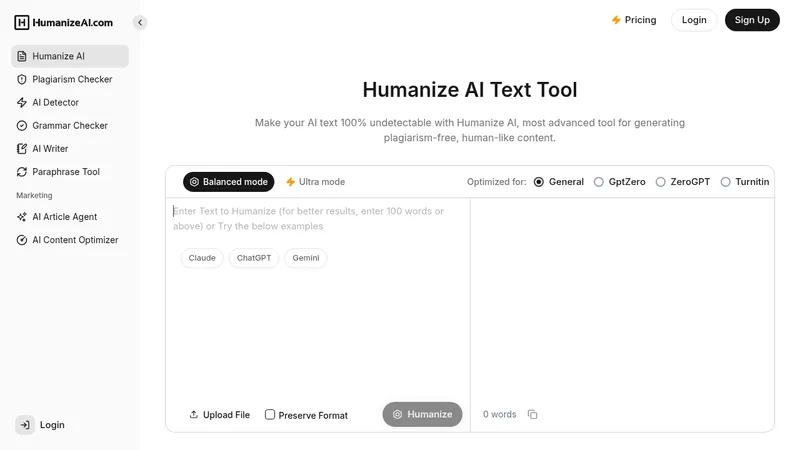Enable the Preserve Format checkbox
The height and width of the screenshot is (450, 800).
pos(270,414)
